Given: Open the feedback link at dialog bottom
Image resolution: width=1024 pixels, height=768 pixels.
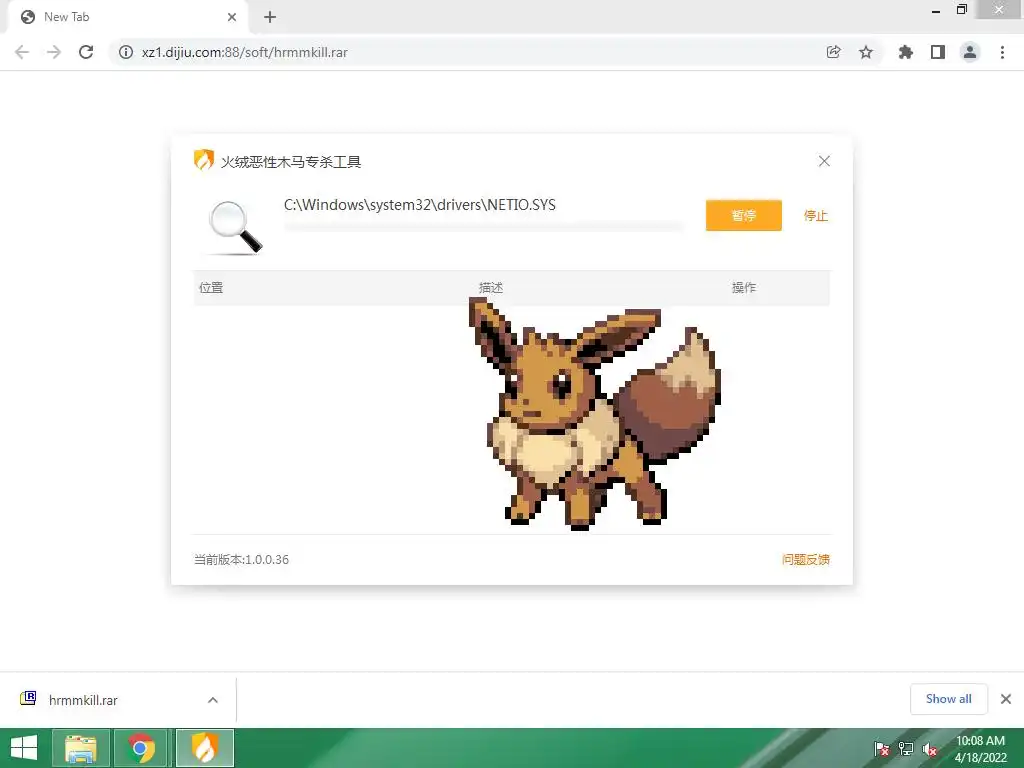Looking at the screenshot, I should (806, 560).
